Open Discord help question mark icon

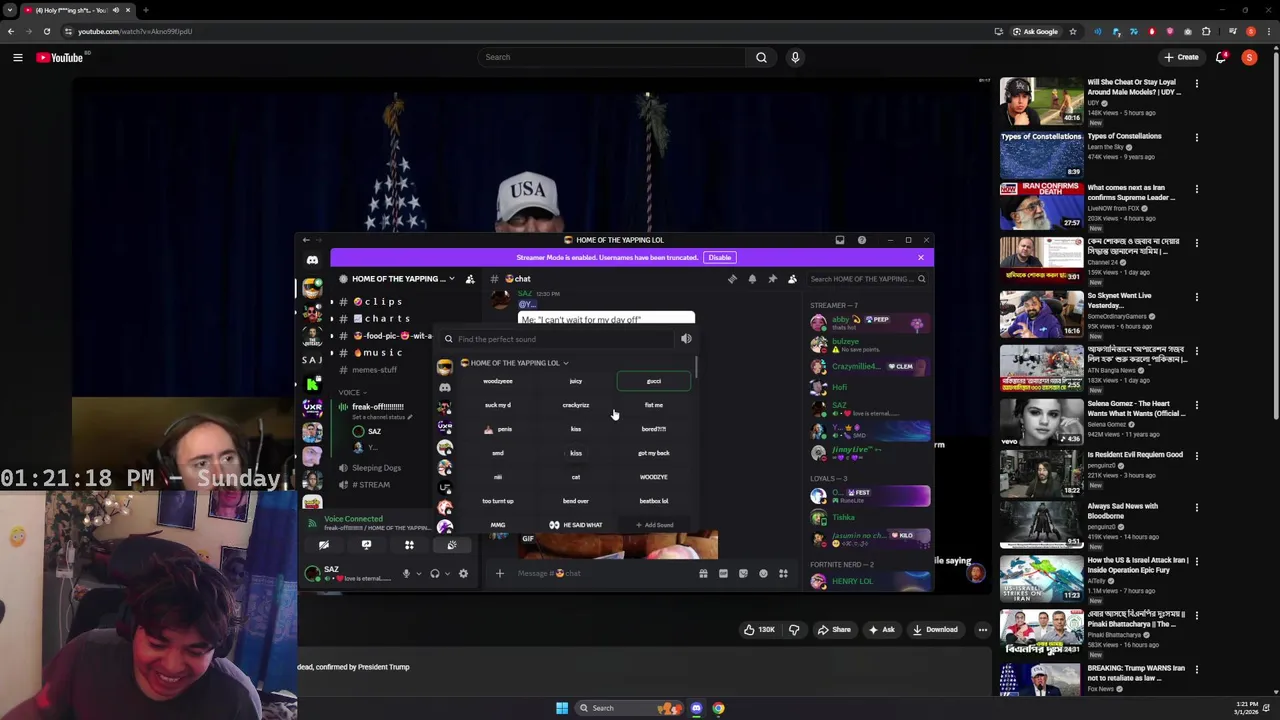[x=862, y=240]
